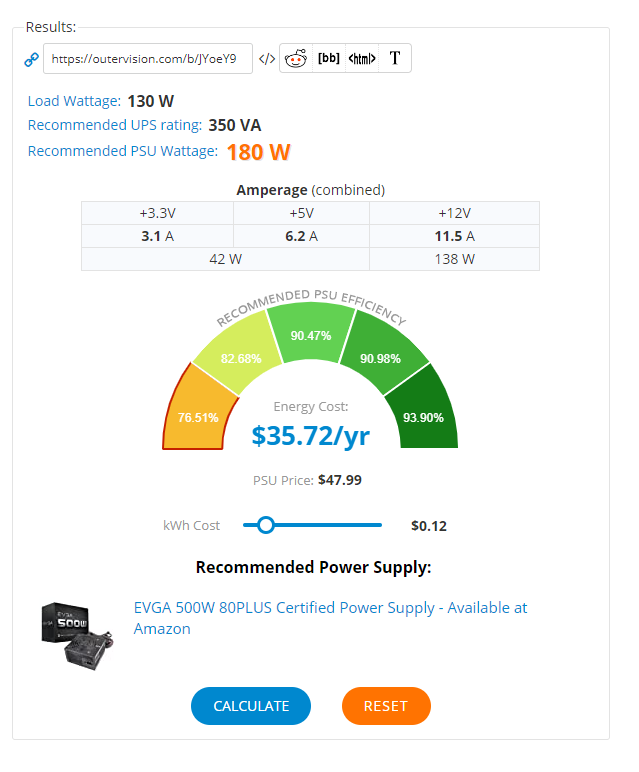Screen dimensions: 639x772
Task: Copy results in BBCode format
Action: (x=329, y=58)
